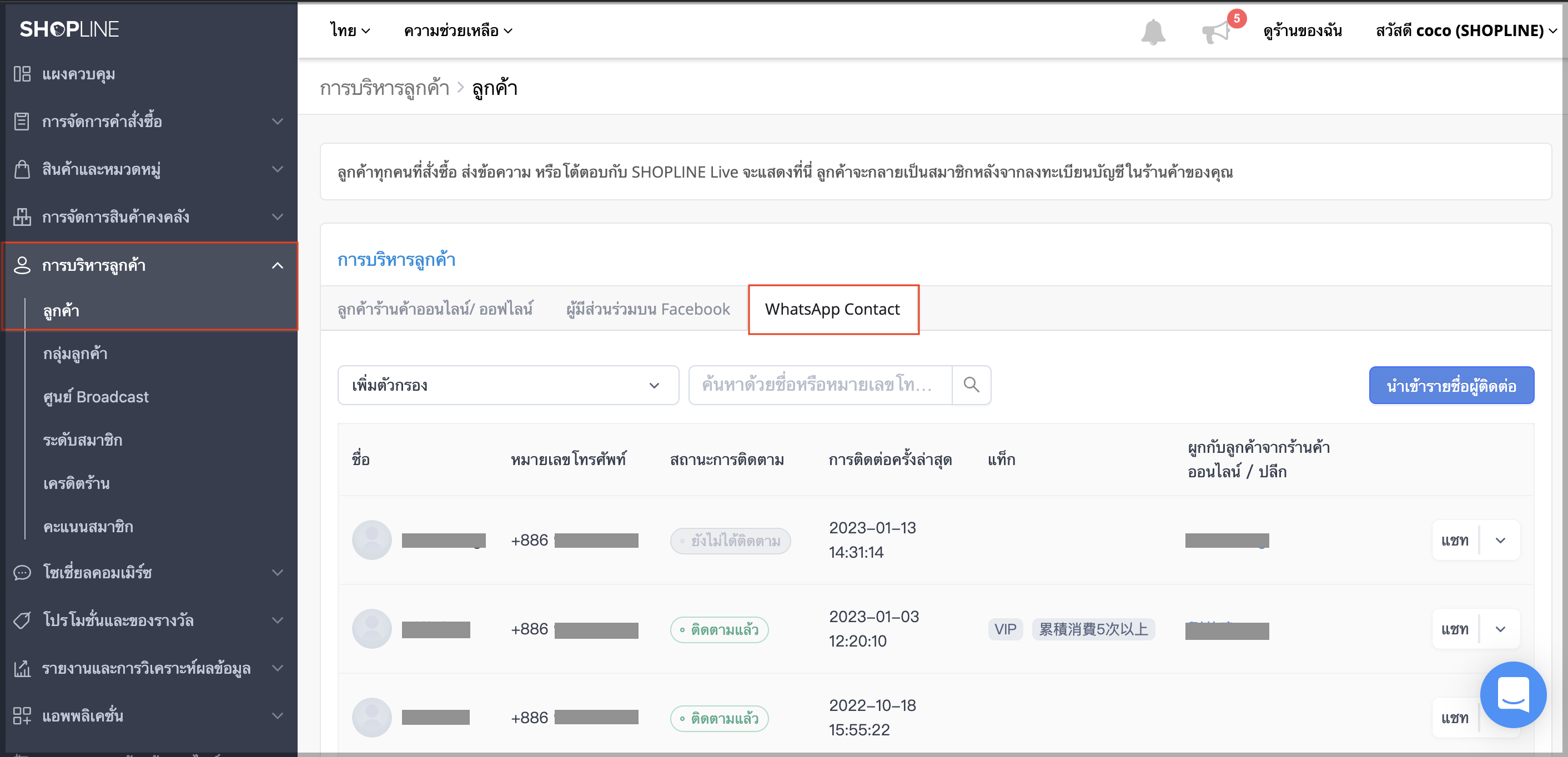Click the name or phone search field
This screenshot has height=757, width=1568.
coord(820,385)
